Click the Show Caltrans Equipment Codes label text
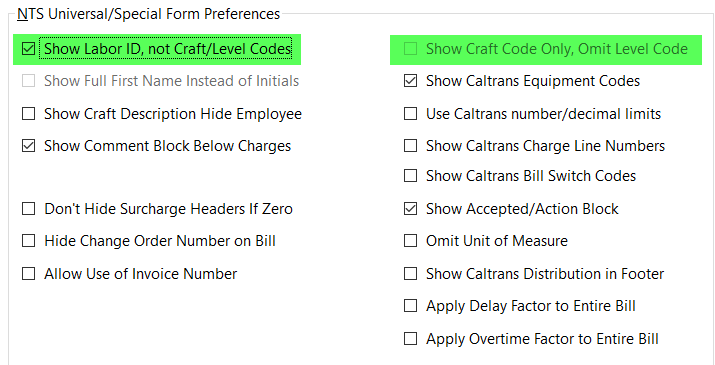 tap(533, 81)
